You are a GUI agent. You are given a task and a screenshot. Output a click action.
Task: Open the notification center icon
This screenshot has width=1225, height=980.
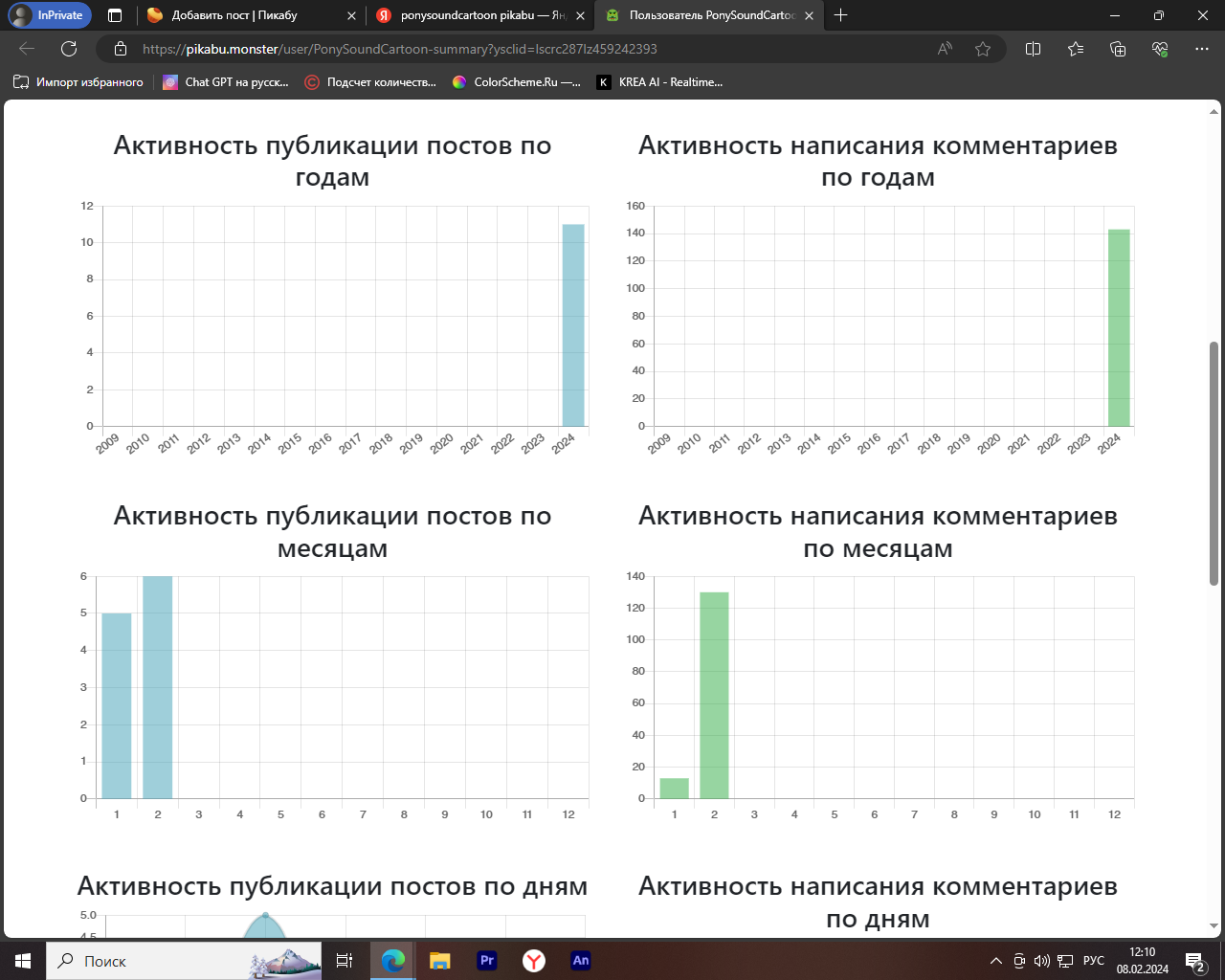click(x=1195, y=961)
